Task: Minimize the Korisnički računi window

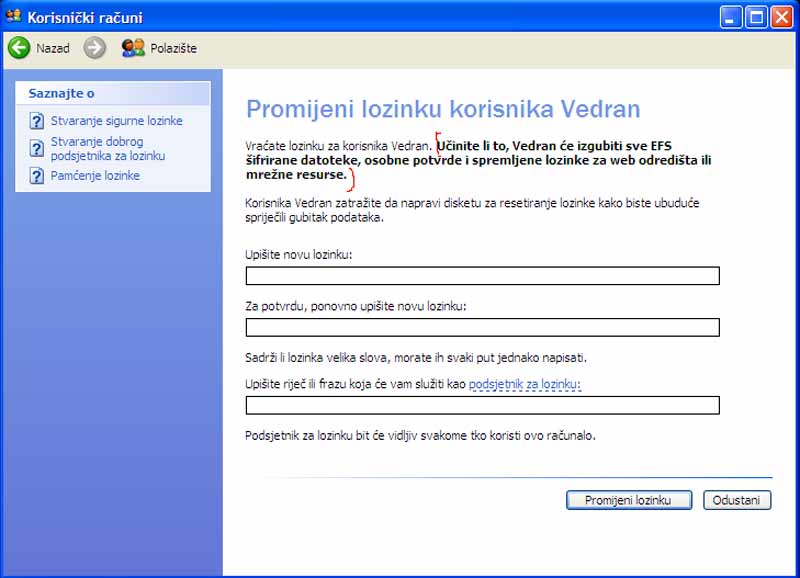Action: (x=732, y=16)
